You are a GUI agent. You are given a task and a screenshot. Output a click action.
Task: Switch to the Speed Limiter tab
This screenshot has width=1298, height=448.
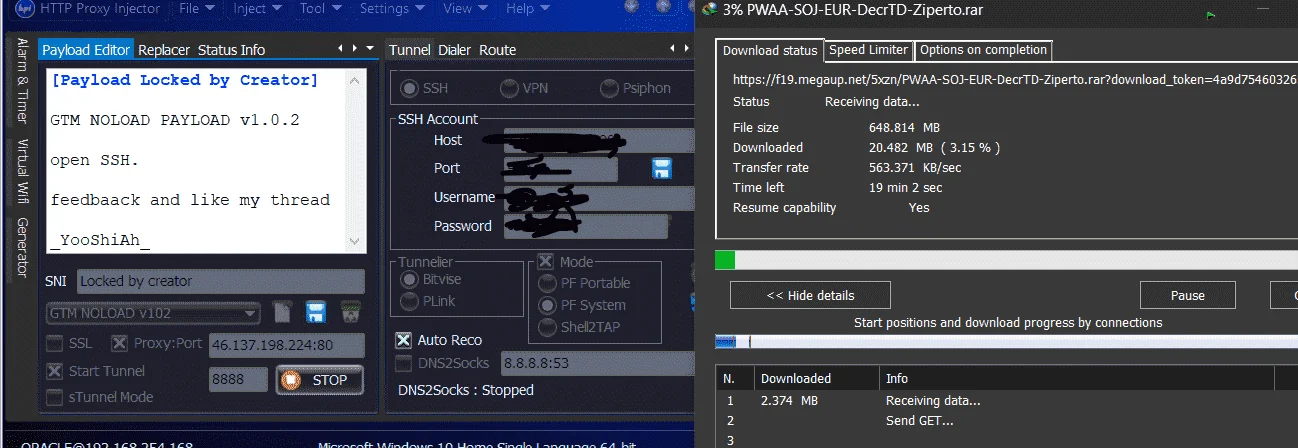click(x=869, y=50)
